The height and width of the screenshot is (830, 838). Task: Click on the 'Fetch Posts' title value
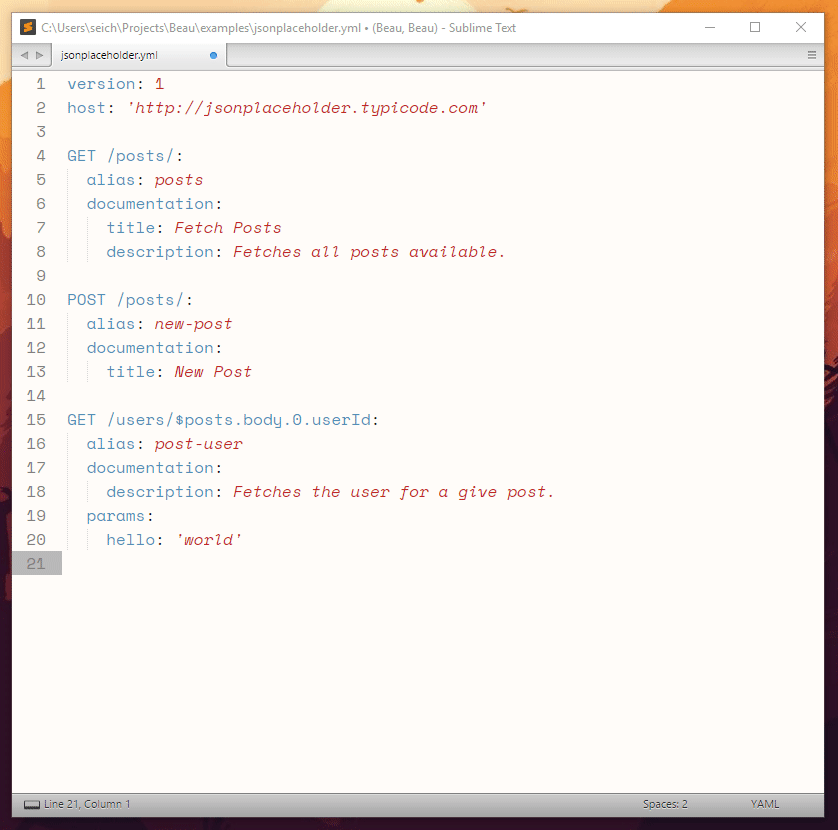[x=228, y=228]
